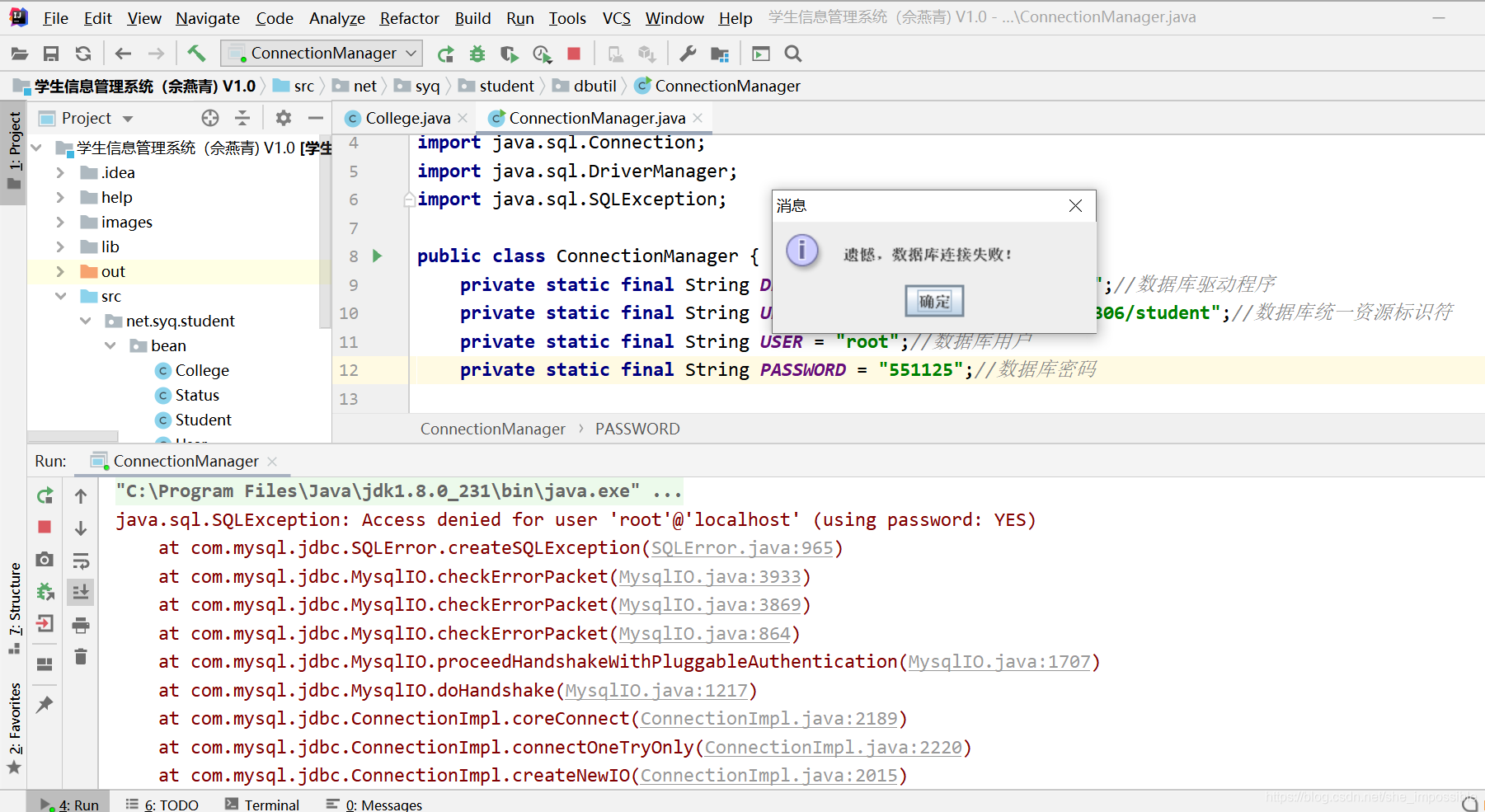Open file icon in main toolbar
The image size is (1485, 812).
point(20,54)
